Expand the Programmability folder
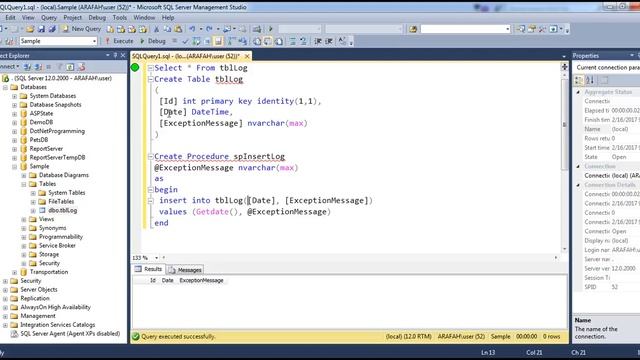640x360 pixels. (x=24, y=237)
